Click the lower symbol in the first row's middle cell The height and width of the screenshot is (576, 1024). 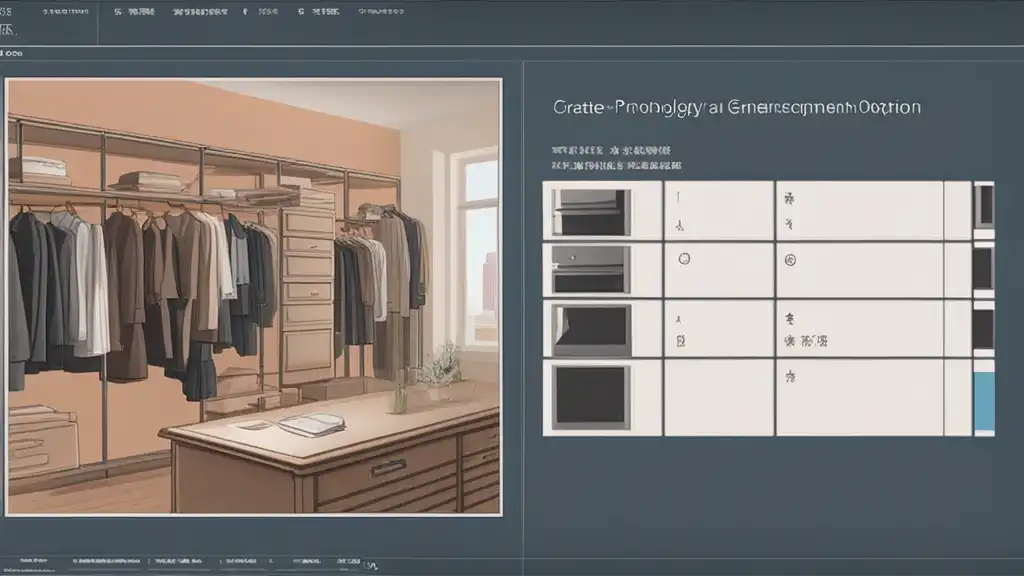click(x=679, y=224)
